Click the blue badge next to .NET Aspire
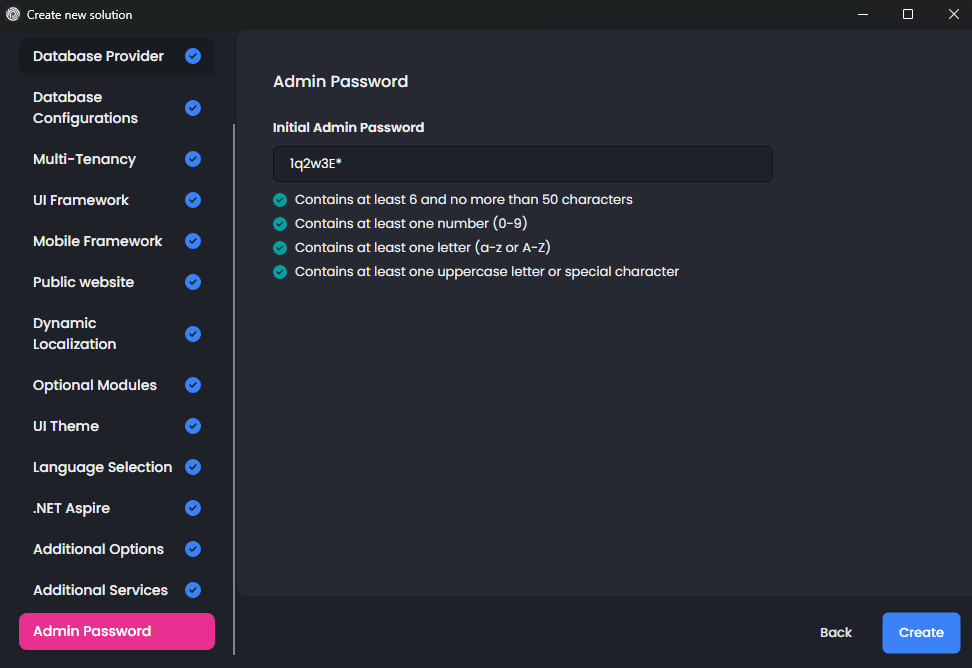 (x=192, y=508)
